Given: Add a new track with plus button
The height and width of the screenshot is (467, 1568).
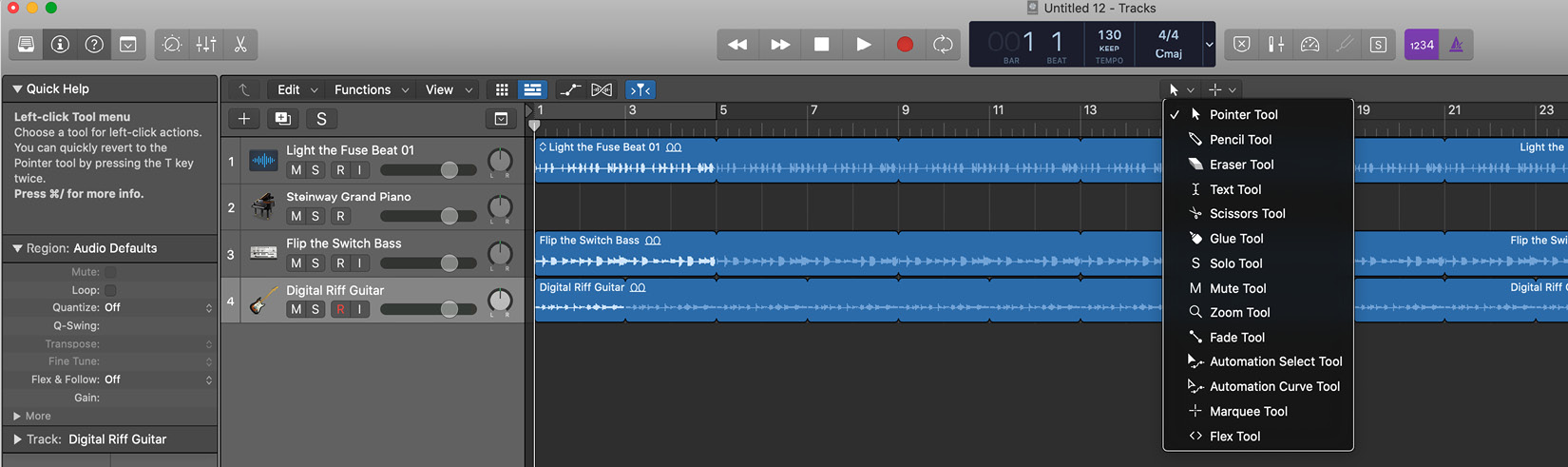Looking at the screenshot, I should click(x=244, y=119).
